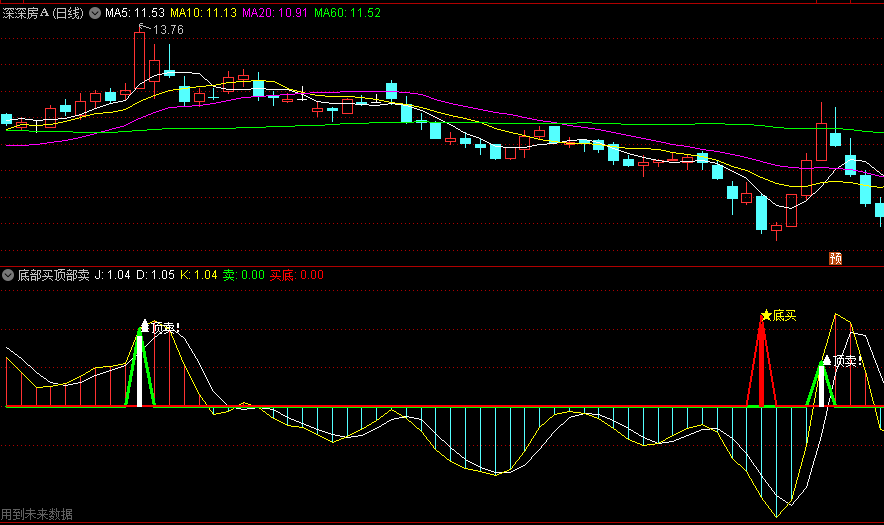This screenshot has width=884, height=525.
Task: Click the left 顶卖 sell arrow marker
Action: pos(146,326)
